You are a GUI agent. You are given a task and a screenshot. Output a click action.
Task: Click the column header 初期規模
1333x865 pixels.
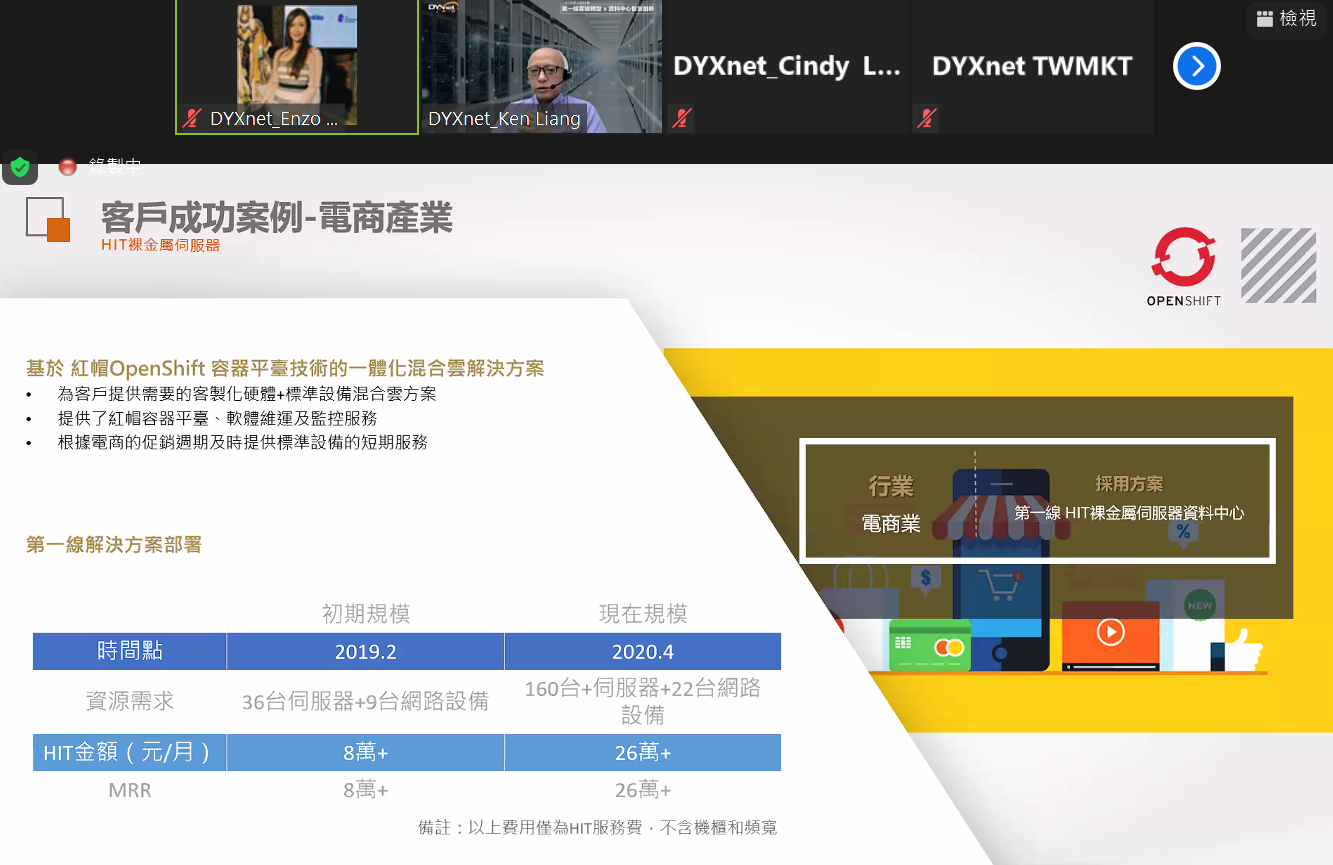pyautogui.click(x=365, y=613)
